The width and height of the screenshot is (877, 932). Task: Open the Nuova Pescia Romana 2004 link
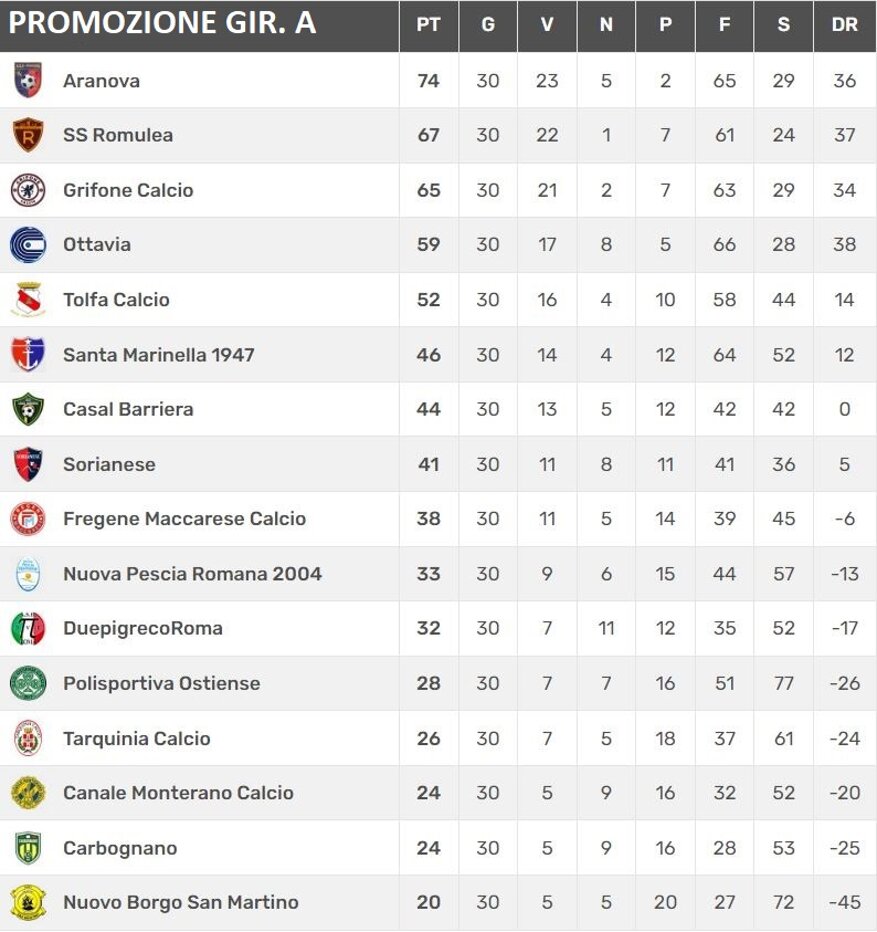coord(192,574)
